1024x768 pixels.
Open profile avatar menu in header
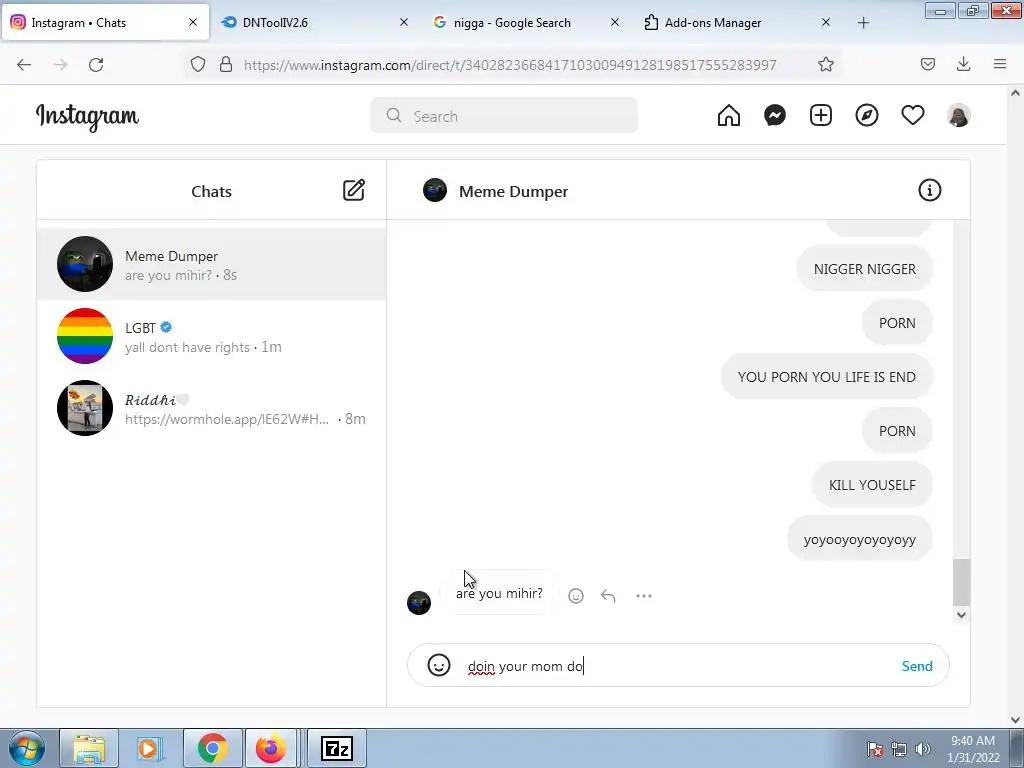(959, 116)
